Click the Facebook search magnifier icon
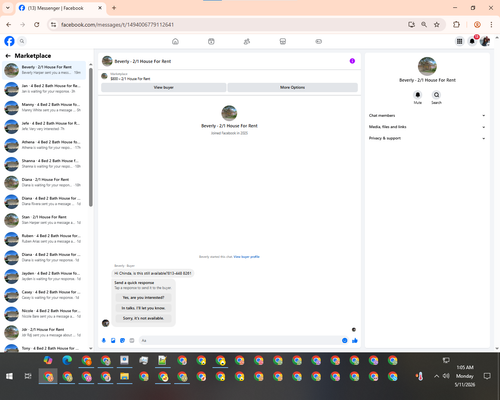Image resolution: width=500 pixels, height=400 pixels. point(22,41)
